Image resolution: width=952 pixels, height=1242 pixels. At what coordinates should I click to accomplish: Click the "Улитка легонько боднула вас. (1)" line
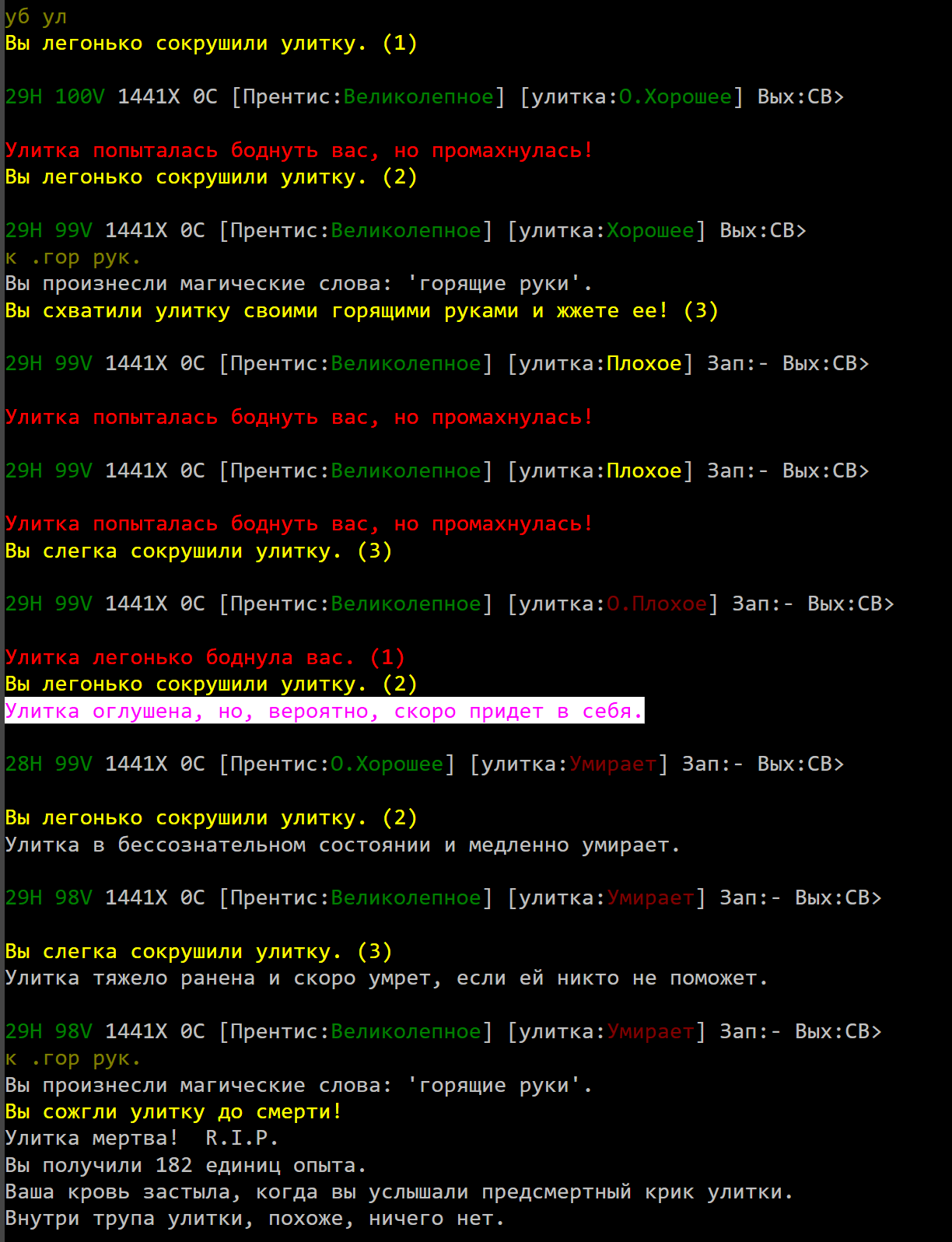[x=205, y=658]
